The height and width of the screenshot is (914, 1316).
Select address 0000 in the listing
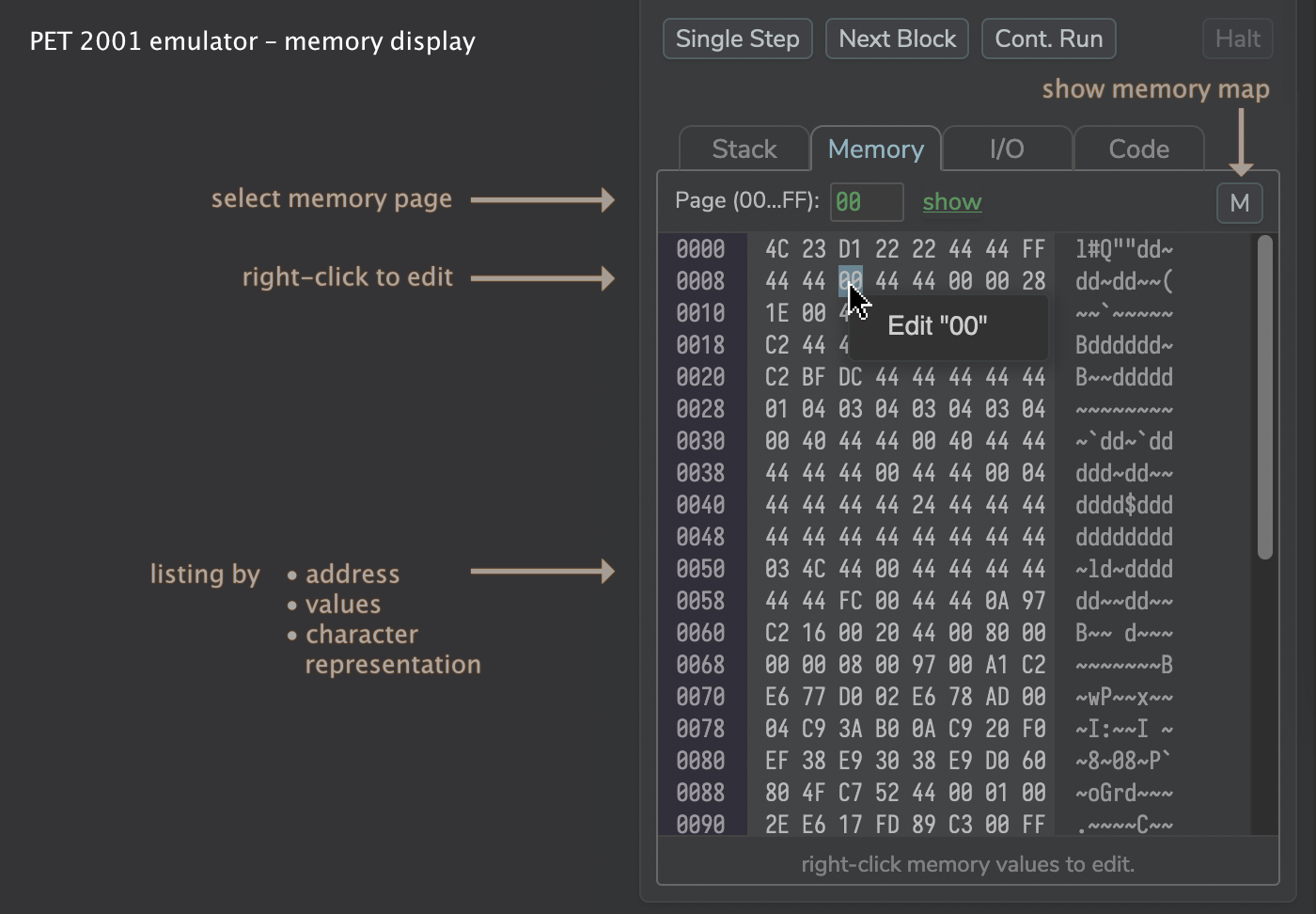700,249
